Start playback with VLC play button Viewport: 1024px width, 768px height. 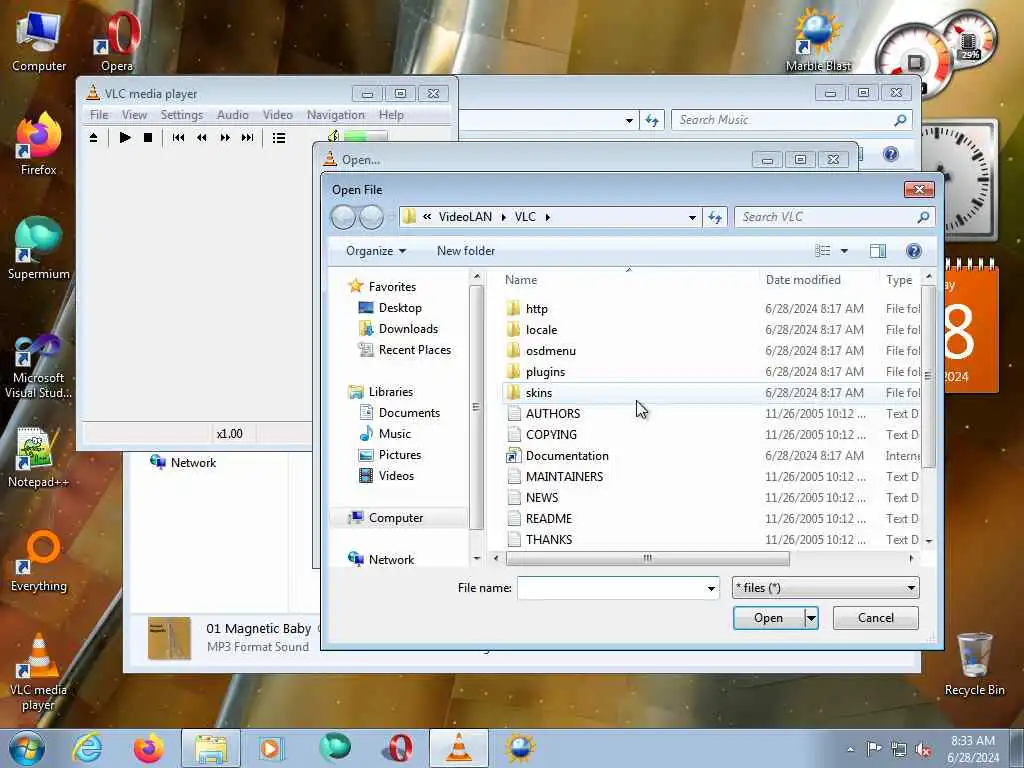pos(125,138)
